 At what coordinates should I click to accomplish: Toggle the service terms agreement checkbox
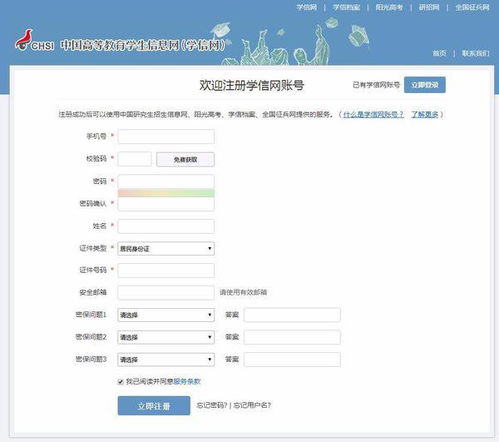tap(121, 382)
